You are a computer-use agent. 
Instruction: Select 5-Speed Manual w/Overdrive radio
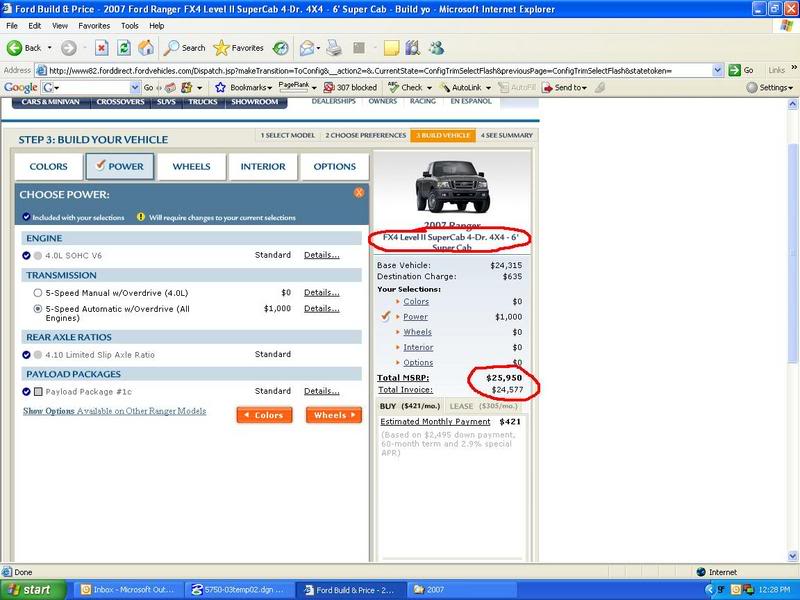point(38,293)
